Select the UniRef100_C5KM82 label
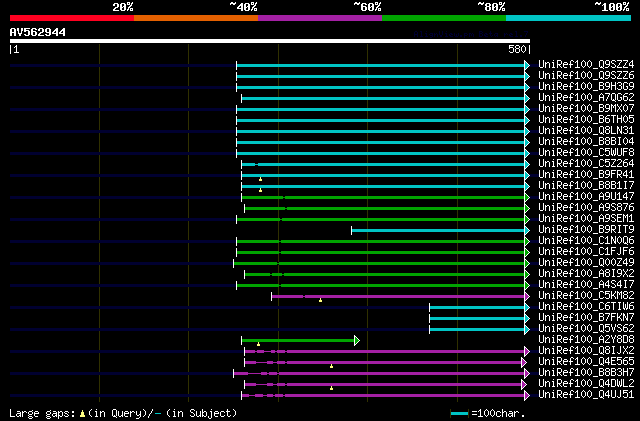 [x=586, y=296]
